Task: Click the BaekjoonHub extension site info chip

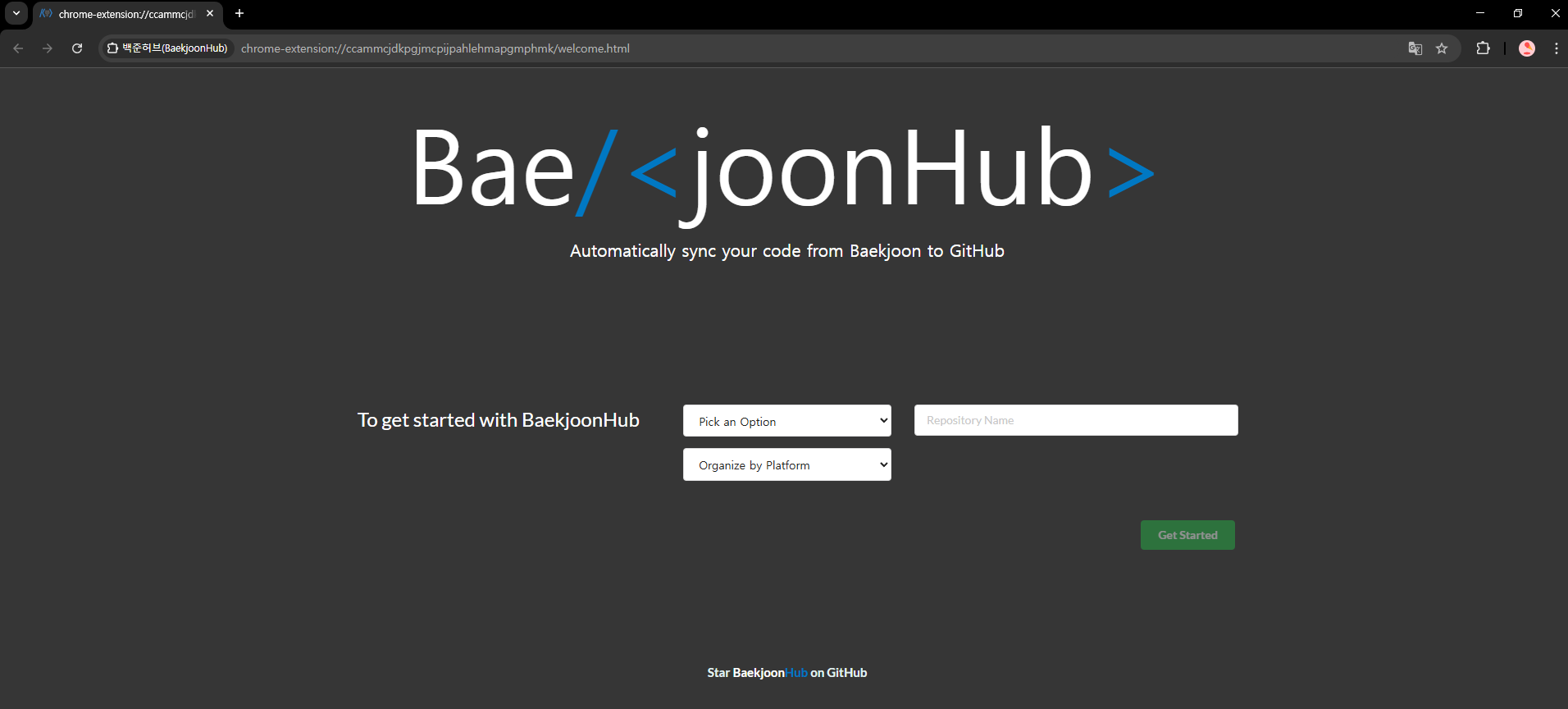Action: [x=167, y=48]
